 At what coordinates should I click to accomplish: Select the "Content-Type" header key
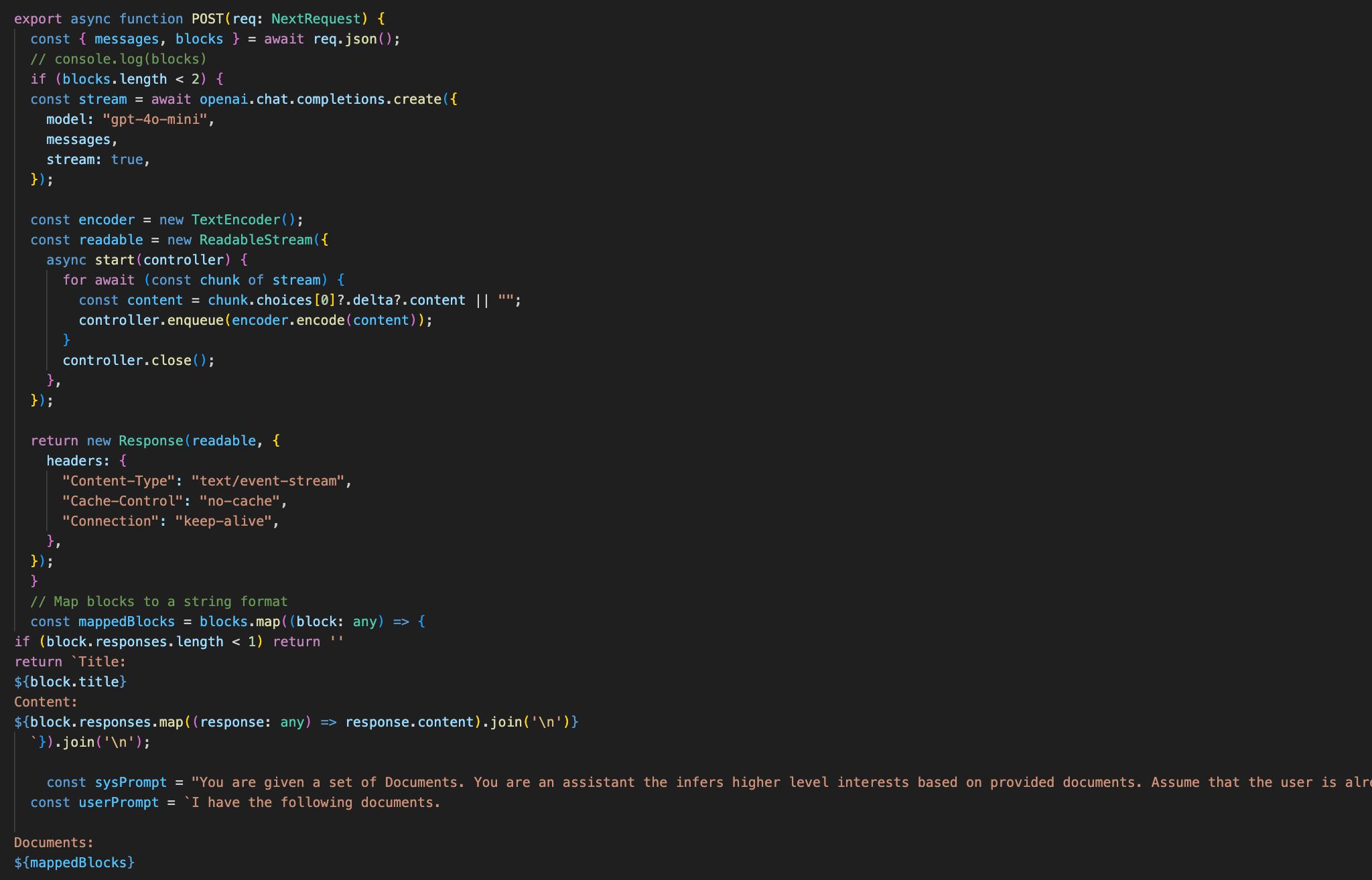[119, 481]
